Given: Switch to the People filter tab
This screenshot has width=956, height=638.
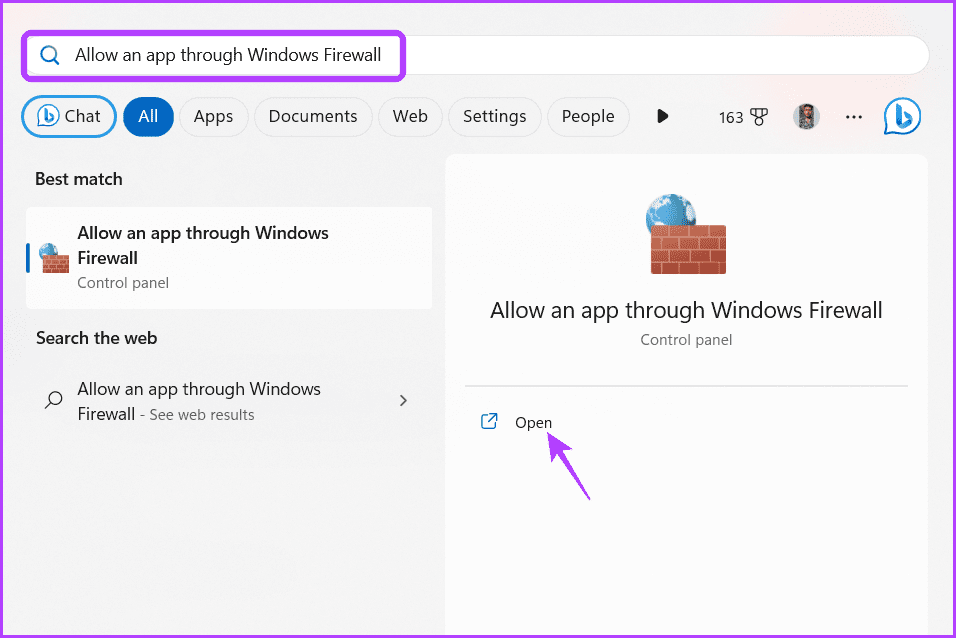Looking at the screenshot, I should (x=588, y=116).
